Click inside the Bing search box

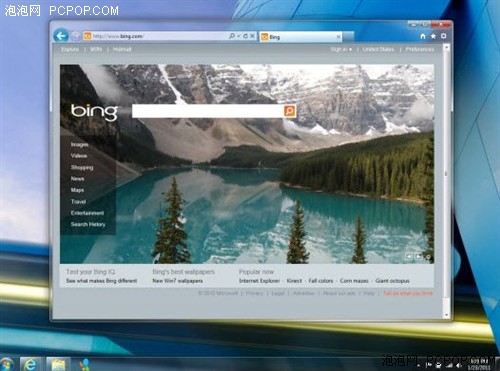(208, 111)
